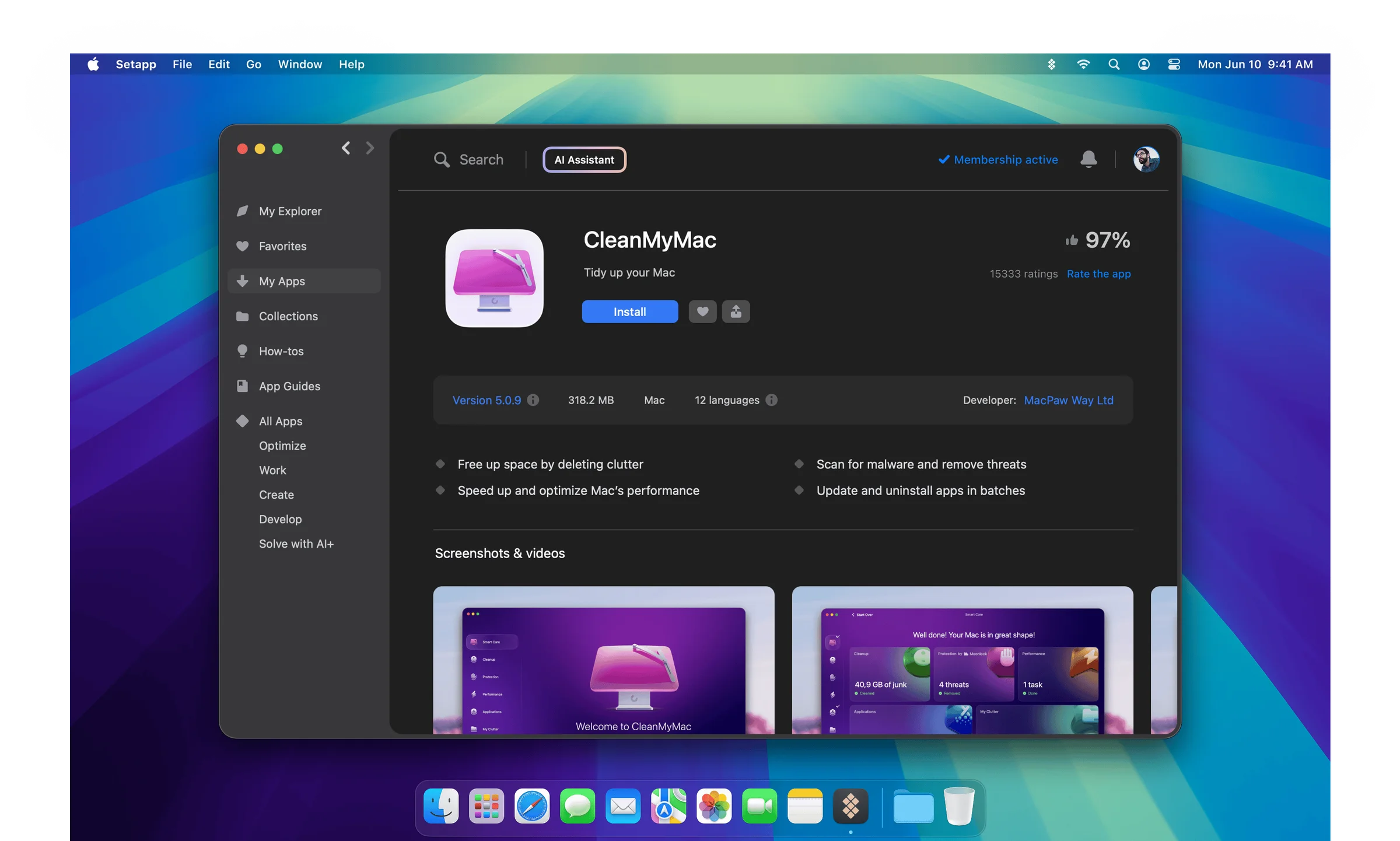Open Collections in the sidebar
Image resolution: width=1400 pixels, height=841 pixels.
(304, 316)
